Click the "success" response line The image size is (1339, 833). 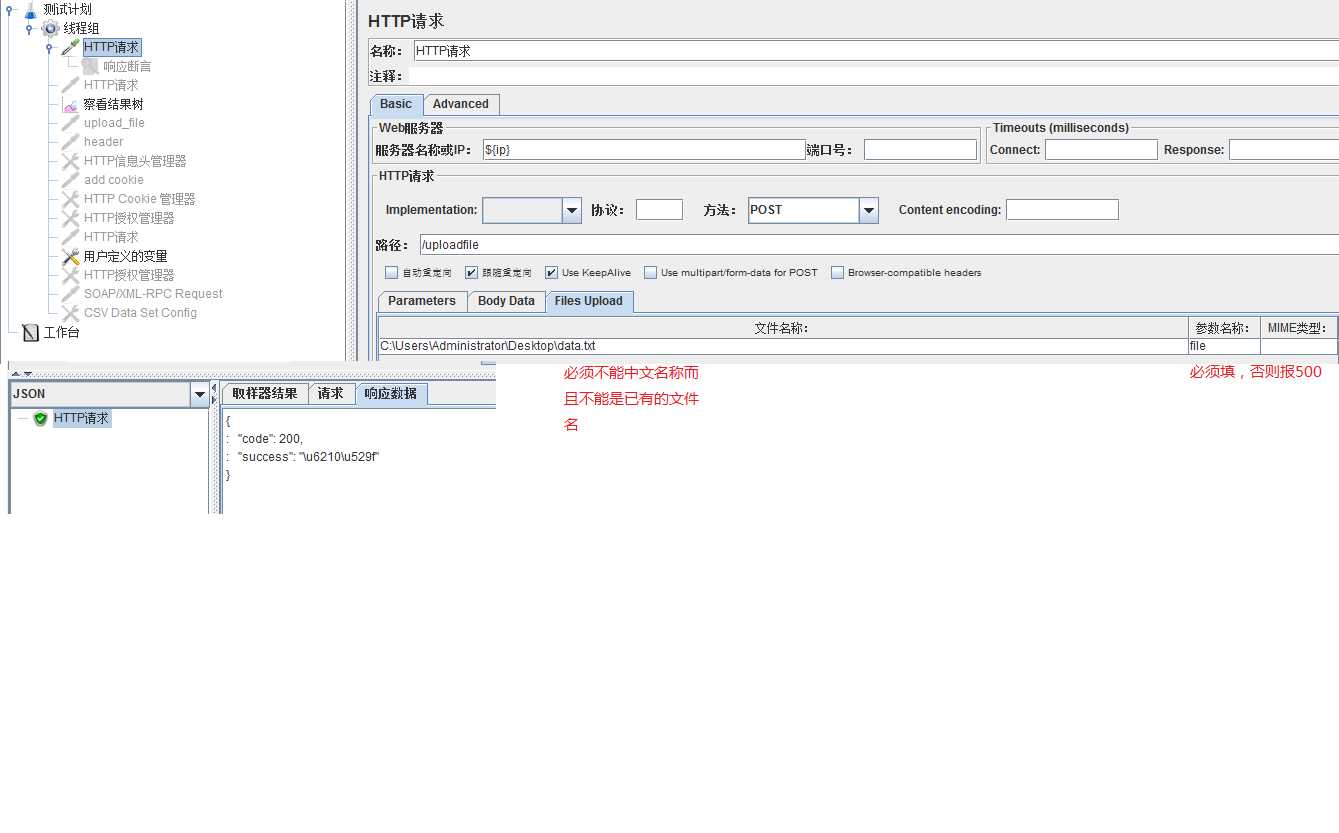(308, 457)
